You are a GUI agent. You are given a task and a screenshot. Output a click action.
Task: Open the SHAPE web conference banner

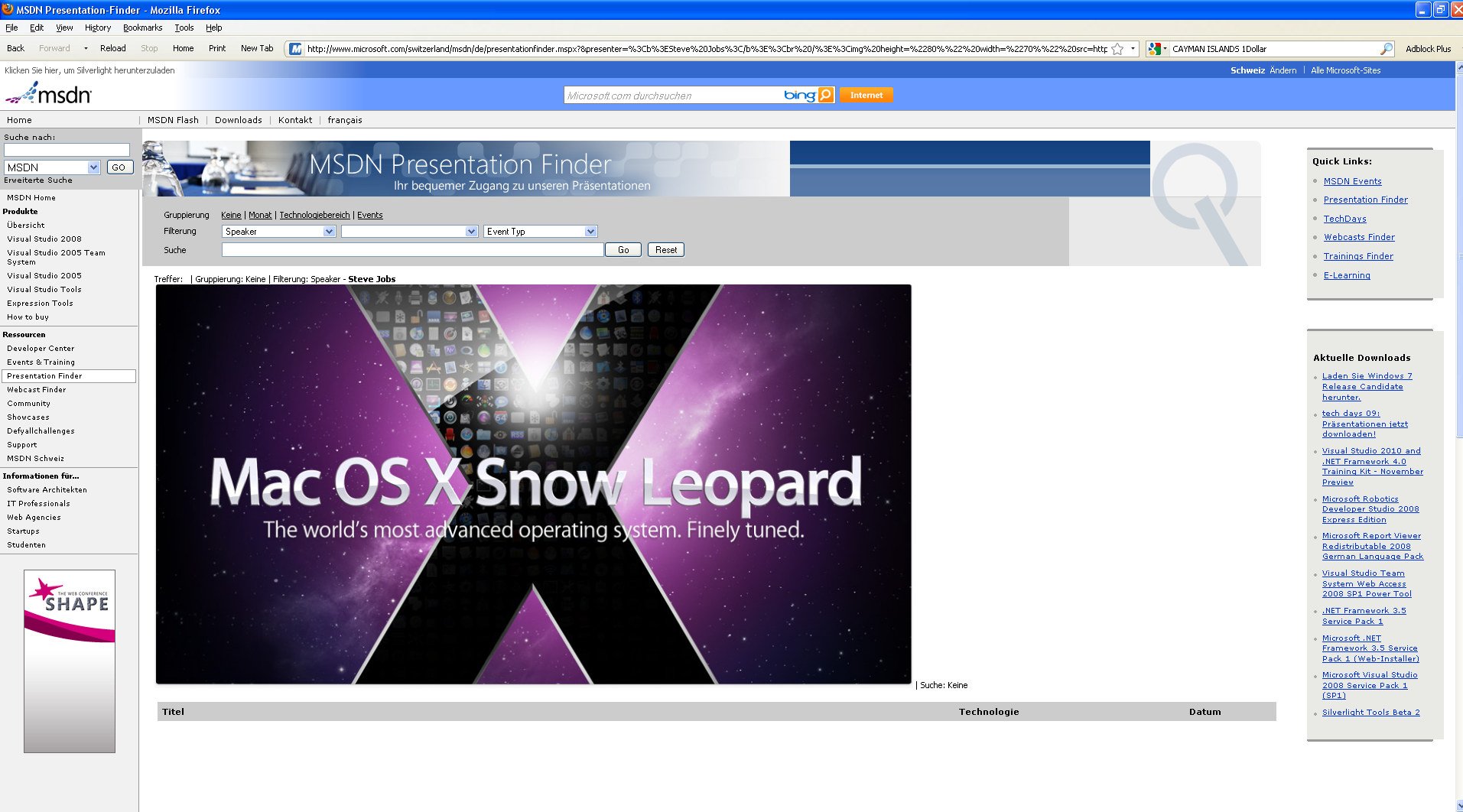pyautogui.click(x=70, y=661)
